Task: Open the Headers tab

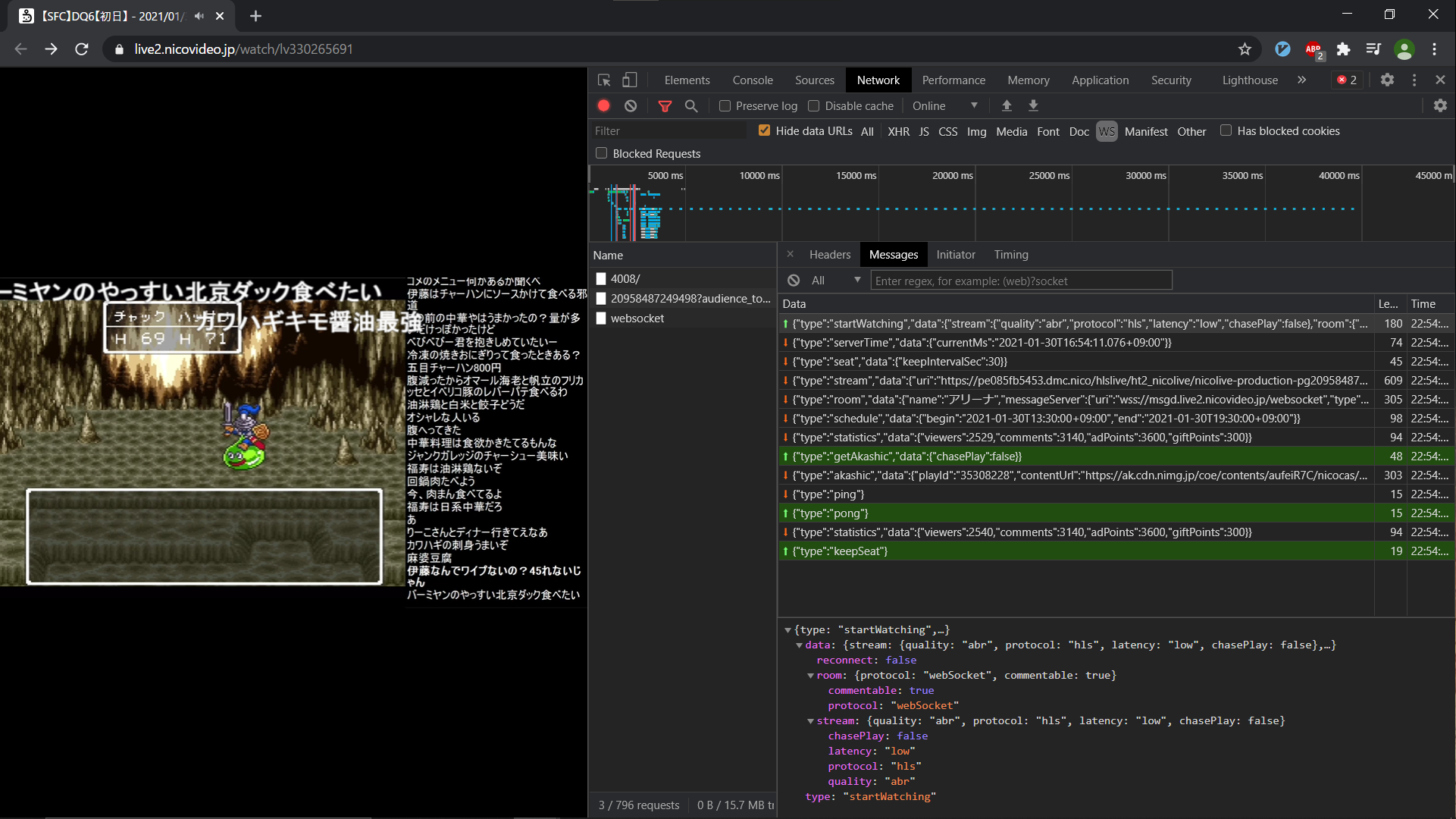Action: click(x=830, y=255)
